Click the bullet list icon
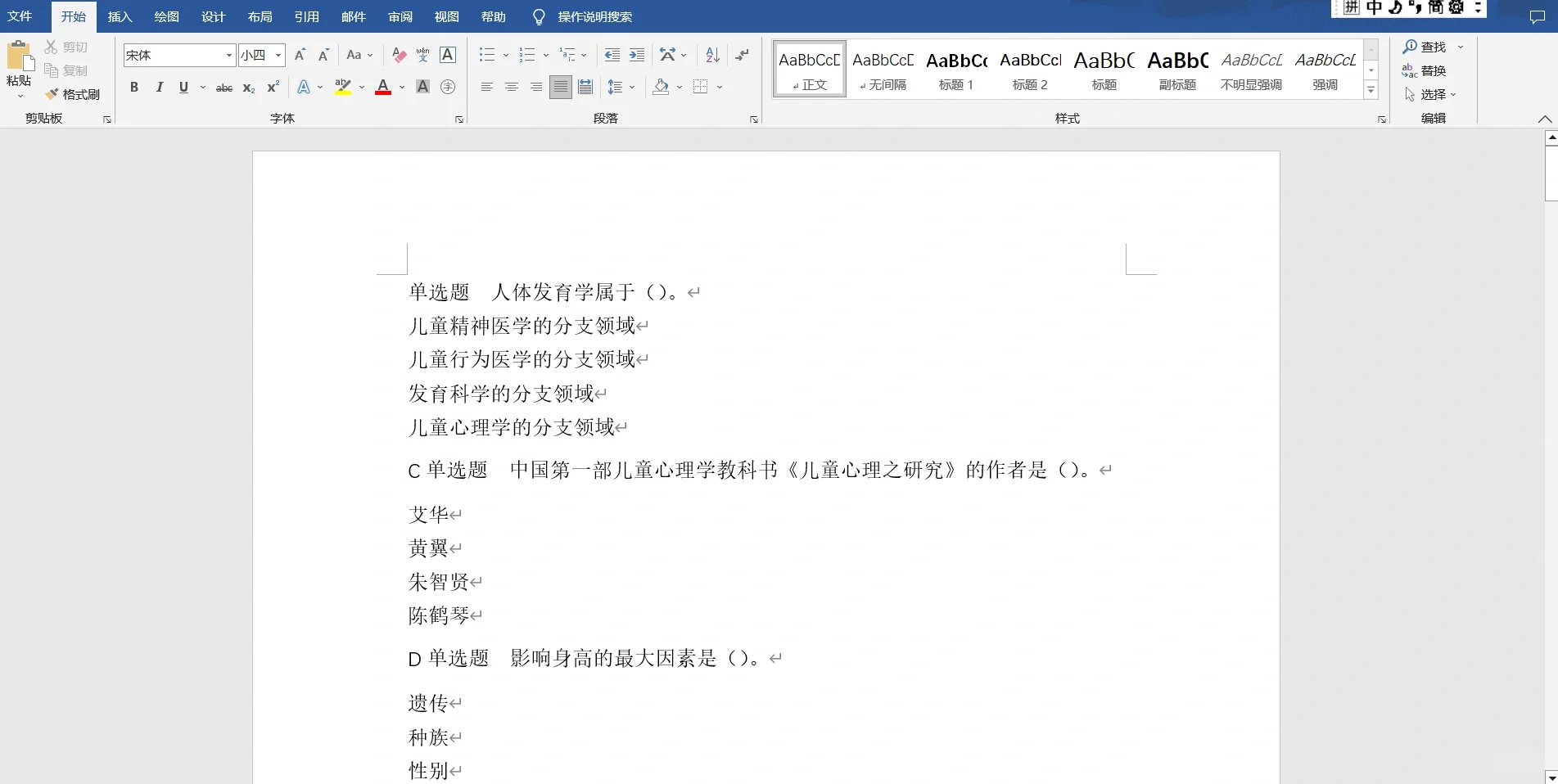The width and height of the screenshot is (1558, 784). coord(487,55)
